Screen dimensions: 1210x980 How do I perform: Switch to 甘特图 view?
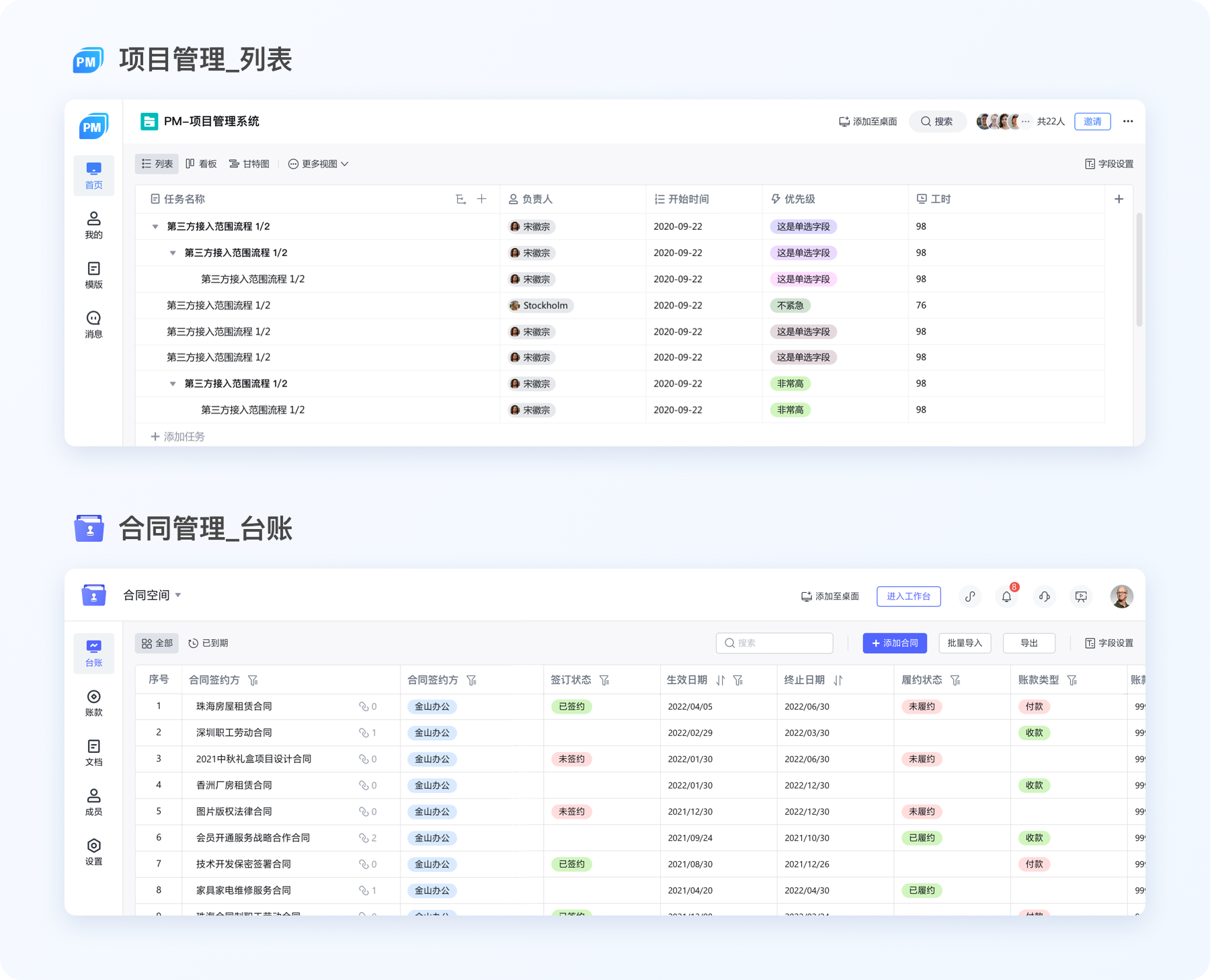[249, 164]
